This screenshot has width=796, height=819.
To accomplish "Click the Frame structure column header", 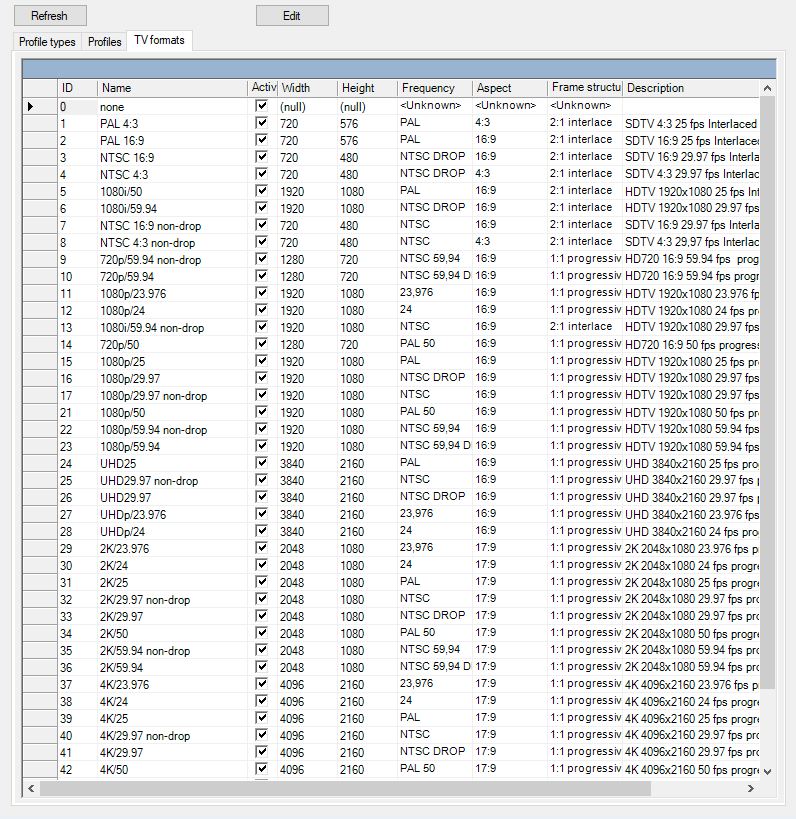I will point(585,88).
